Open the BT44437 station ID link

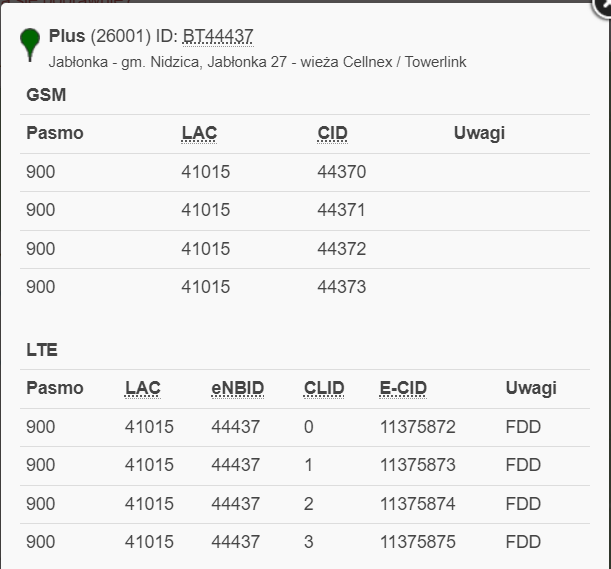pyautogui.click(x=218, y=37)
